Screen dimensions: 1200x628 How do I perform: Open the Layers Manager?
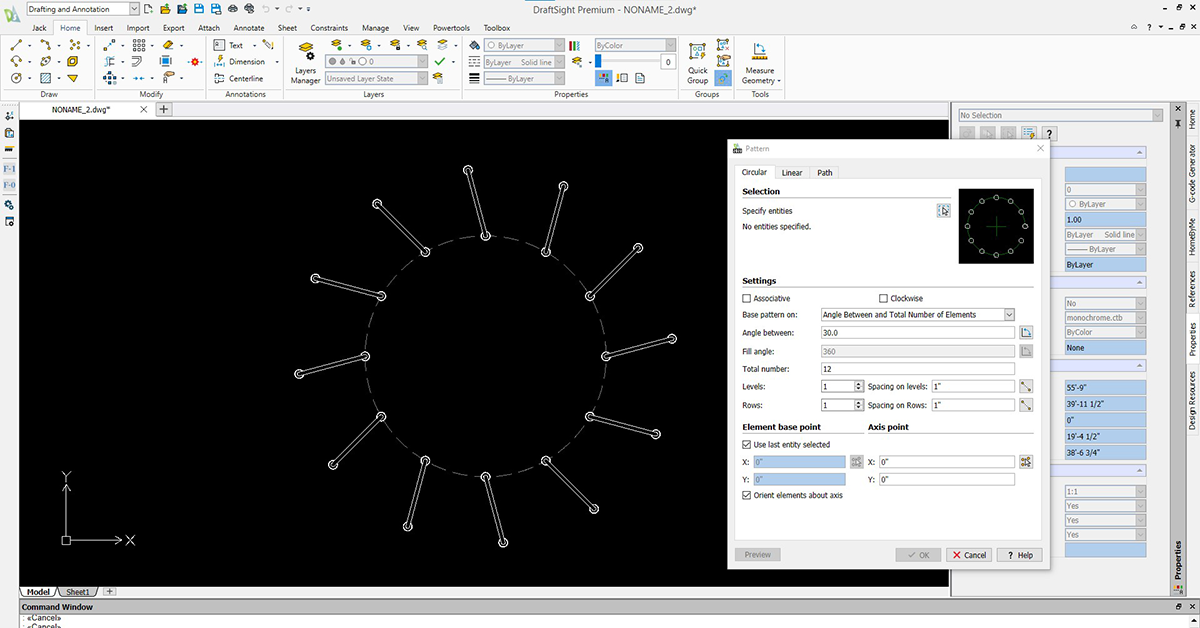[305, 62]
